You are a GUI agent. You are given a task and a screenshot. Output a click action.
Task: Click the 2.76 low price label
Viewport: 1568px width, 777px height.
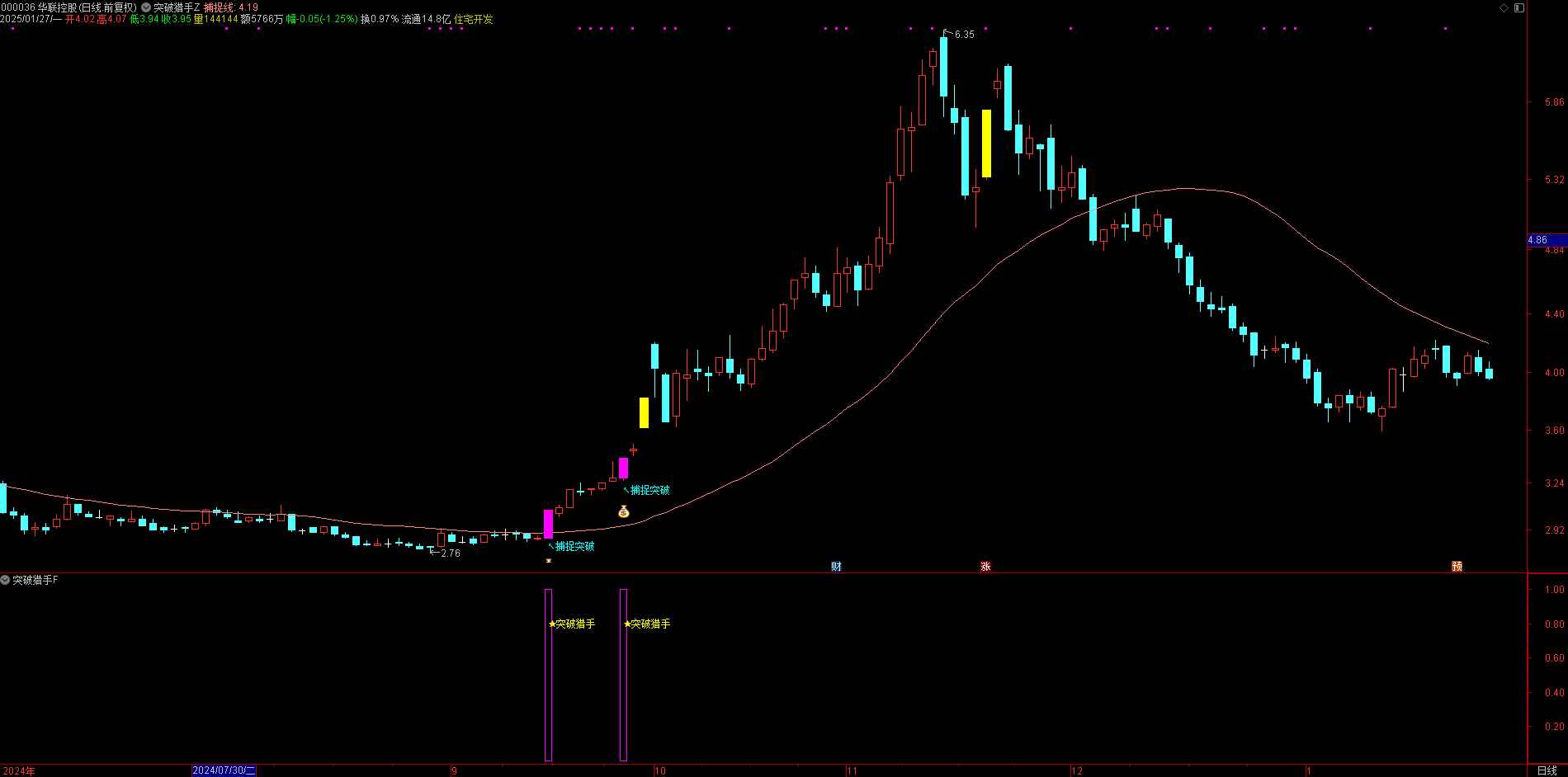451,553
